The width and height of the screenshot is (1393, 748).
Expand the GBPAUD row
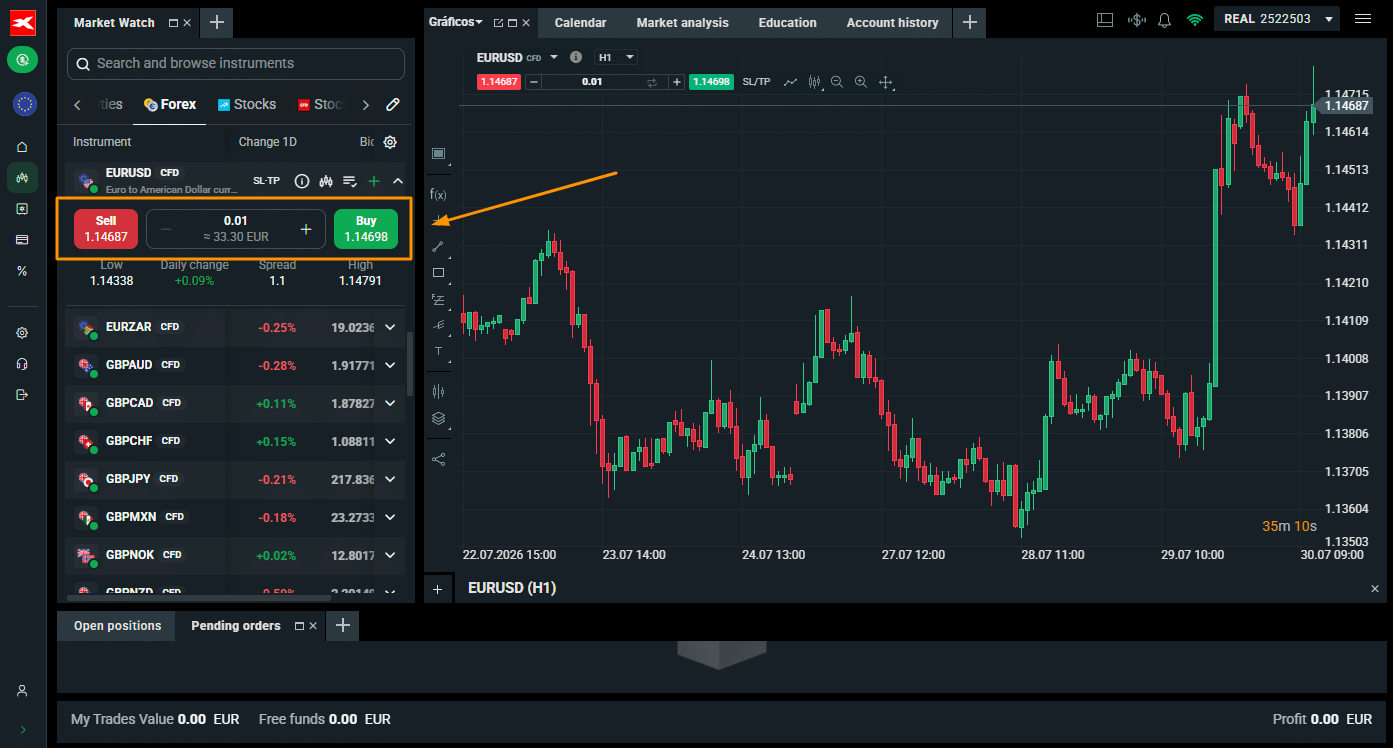click(390, 365)
